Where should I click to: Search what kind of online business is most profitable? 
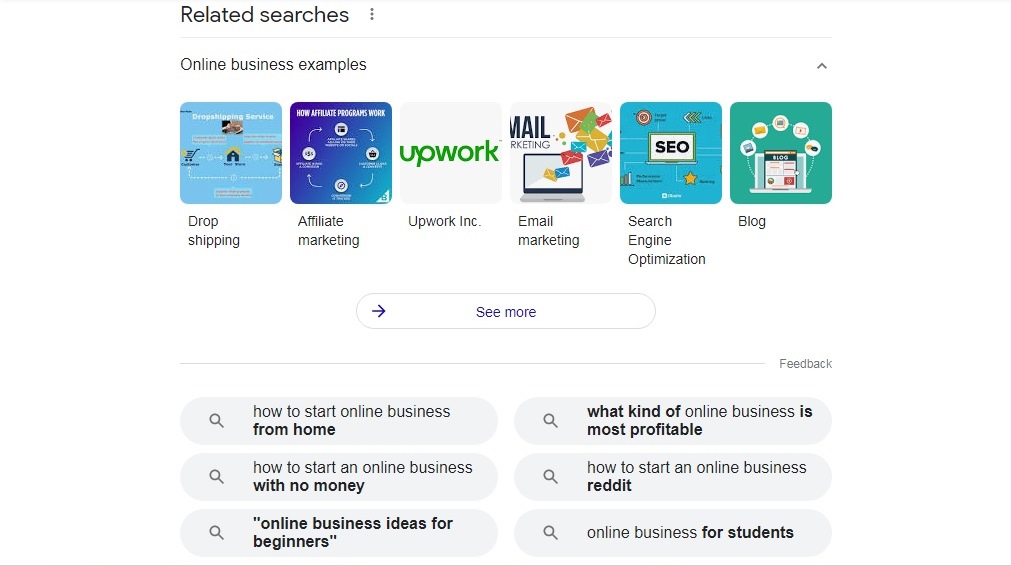pos(672,420)
